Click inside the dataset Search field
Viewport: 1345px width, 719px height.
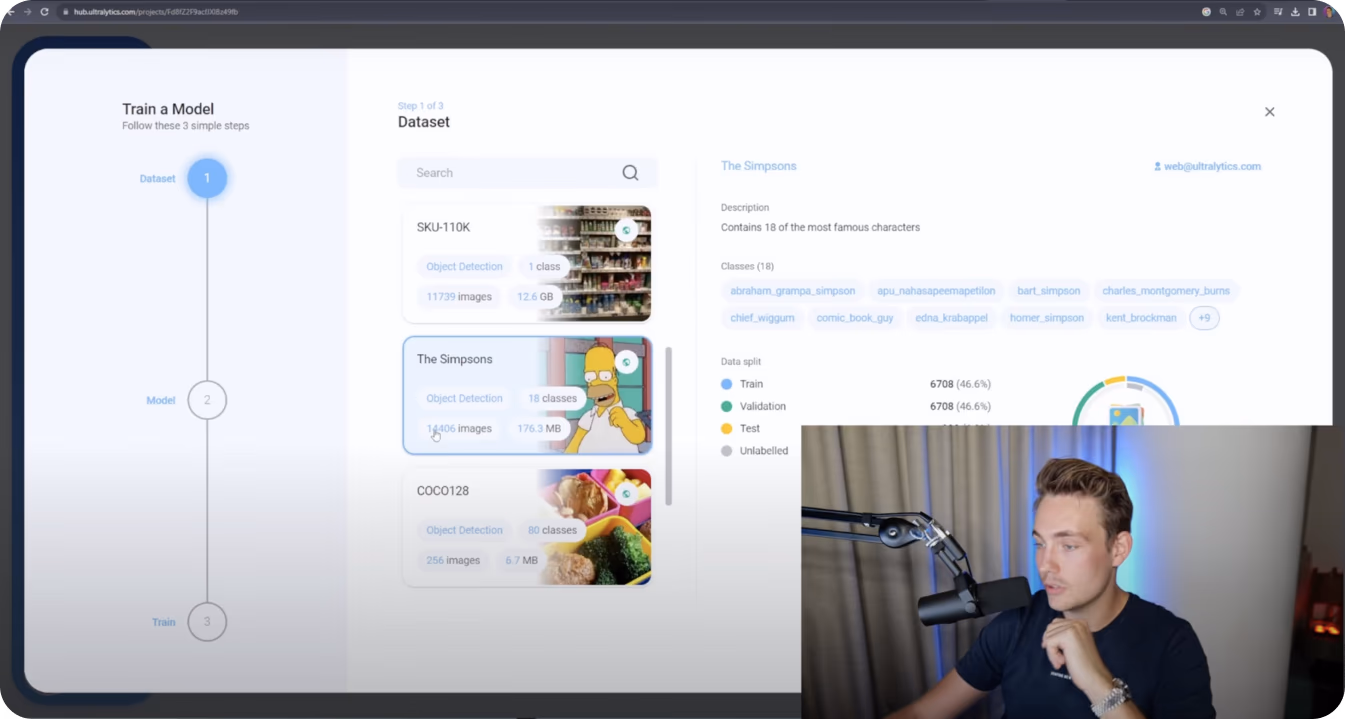coord(527,172)
